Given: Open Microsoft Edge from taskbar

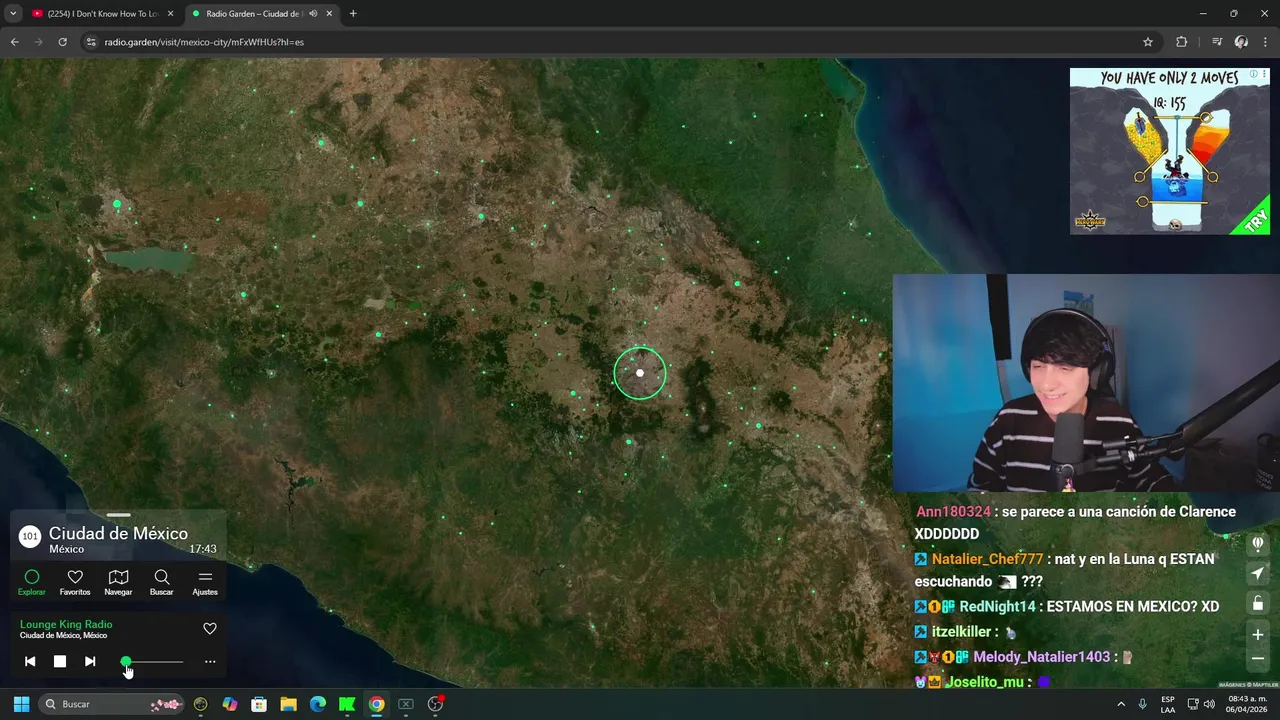Looking at the screenshot, I should click(318, 704).
